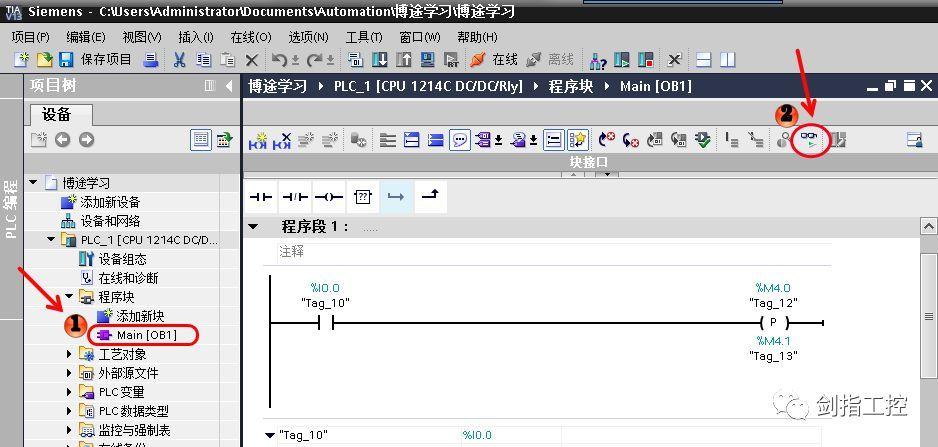Start simulation using the monitor icon

[x=428, y=59]
